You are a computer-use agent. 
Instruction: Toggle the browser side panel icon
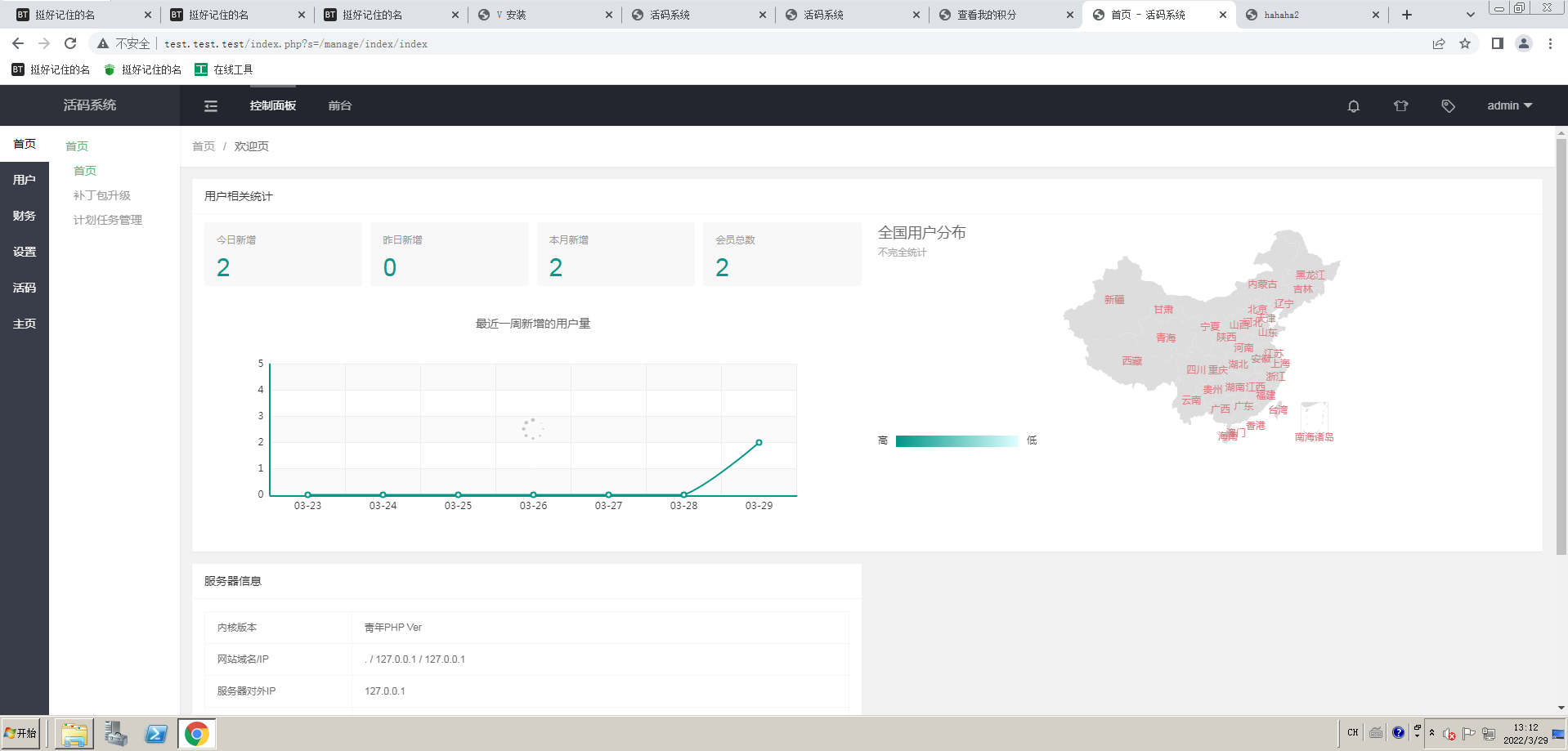1498,43
